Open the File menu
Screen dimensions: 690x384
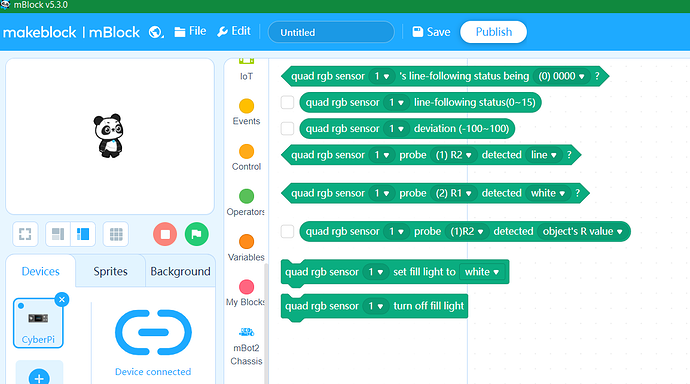coord(190,31)
